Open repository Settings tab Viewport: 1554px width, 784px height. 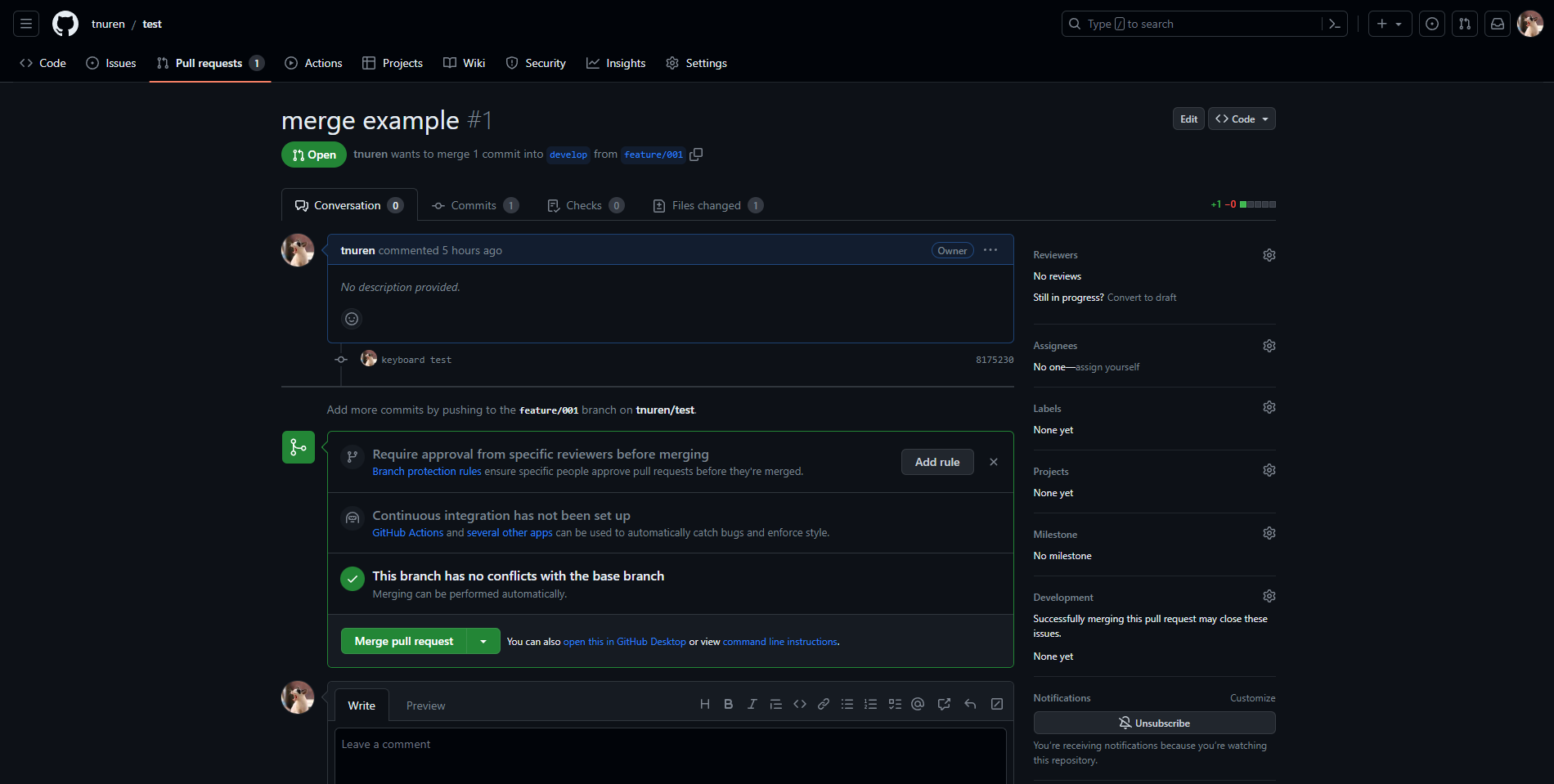(696, 63)
